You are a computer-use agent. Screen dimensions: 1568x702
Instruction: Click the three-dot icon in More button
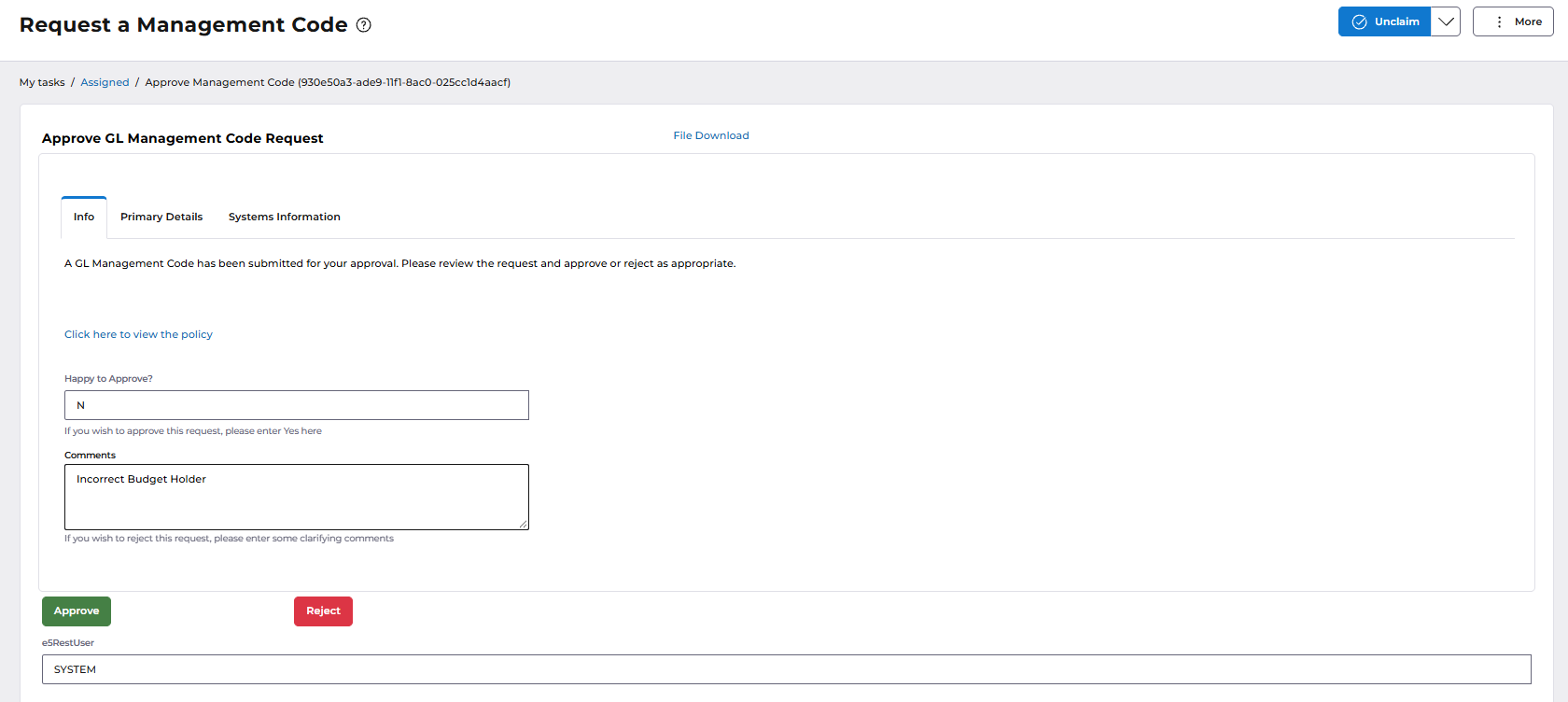point(1499,21)
